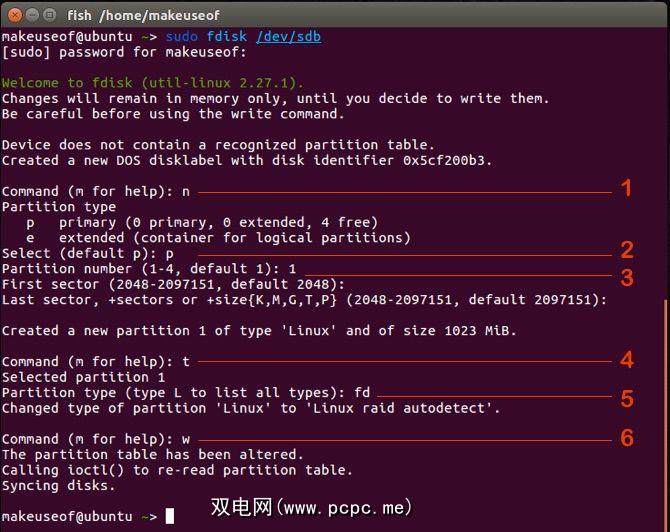Click the red annotation number 3
The height and width of the screenshot is (532, 670).
[x=627, y=277]
